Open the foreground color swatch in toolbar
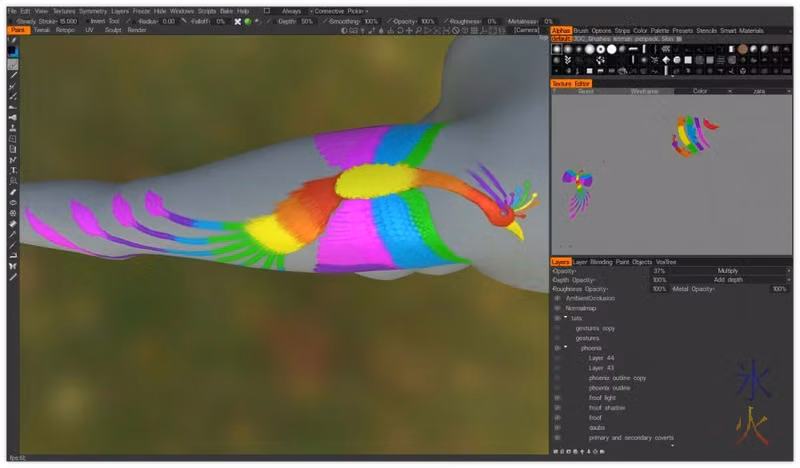This screenshot has width=800, height=468. 13,52
